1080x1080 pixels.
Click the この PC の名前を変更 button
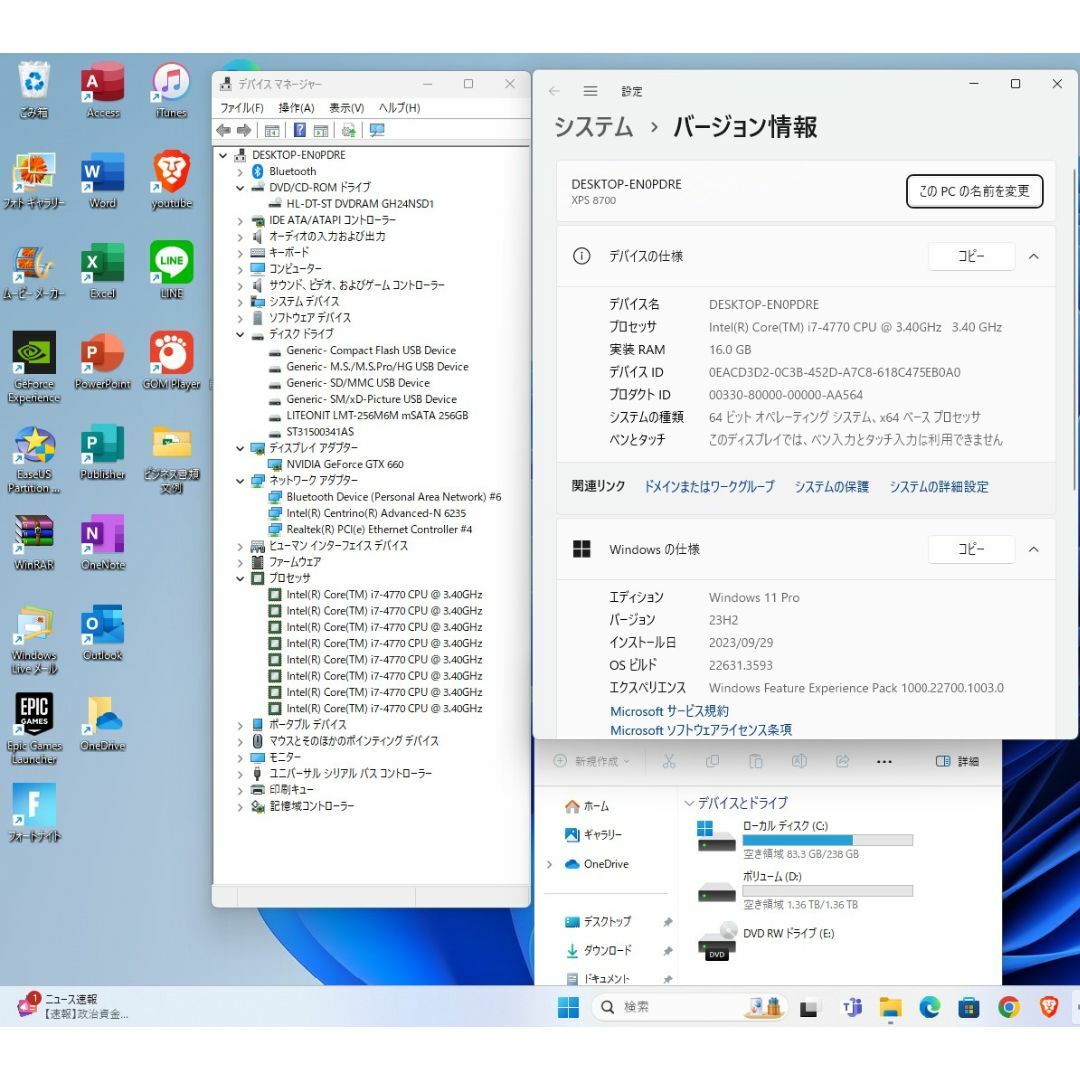click(974, 191)
